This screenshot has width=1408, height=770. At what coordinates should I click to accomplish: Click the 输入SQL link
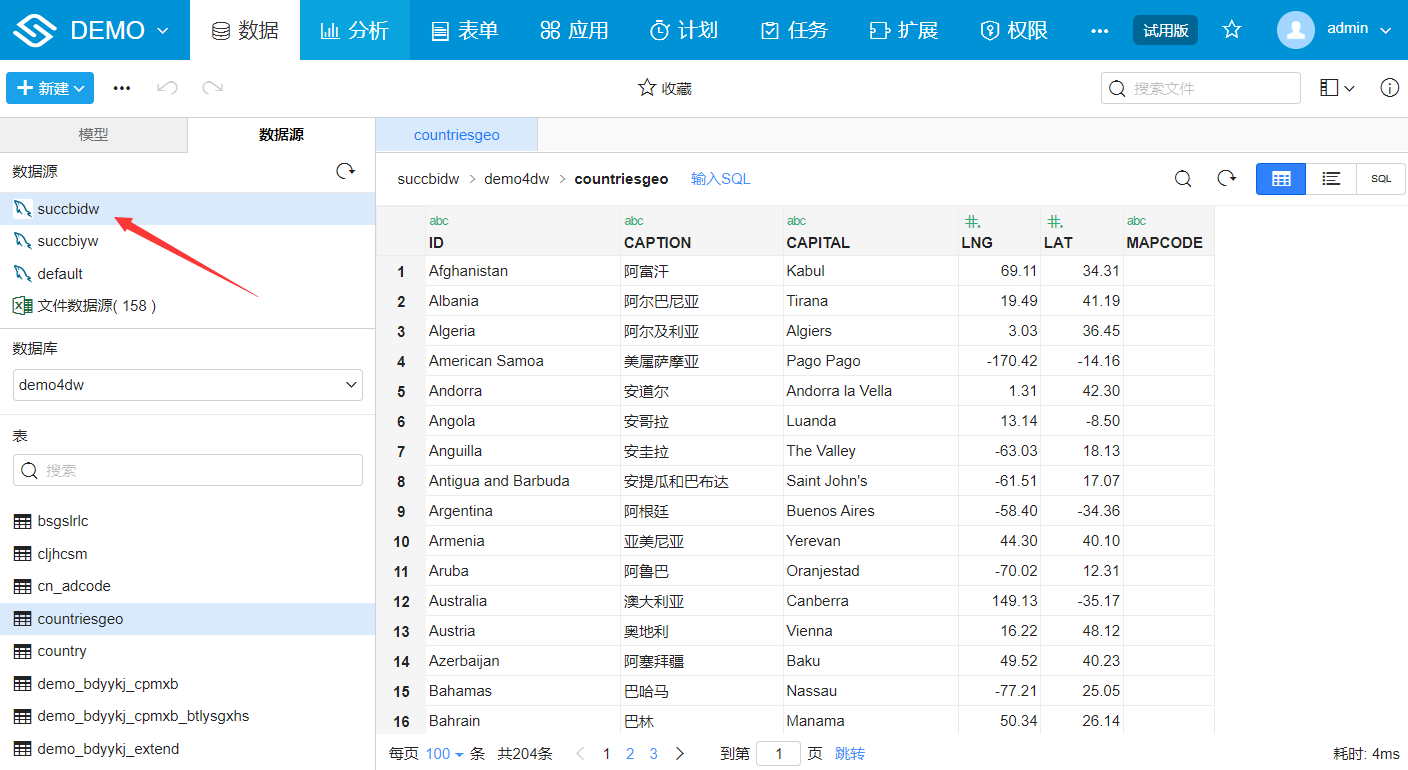[x=720, y=179]
